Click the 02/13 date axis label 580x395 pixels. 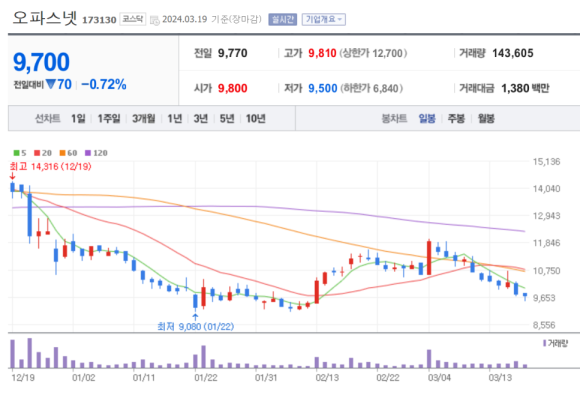pyautogui.click(x=327, y=378)
